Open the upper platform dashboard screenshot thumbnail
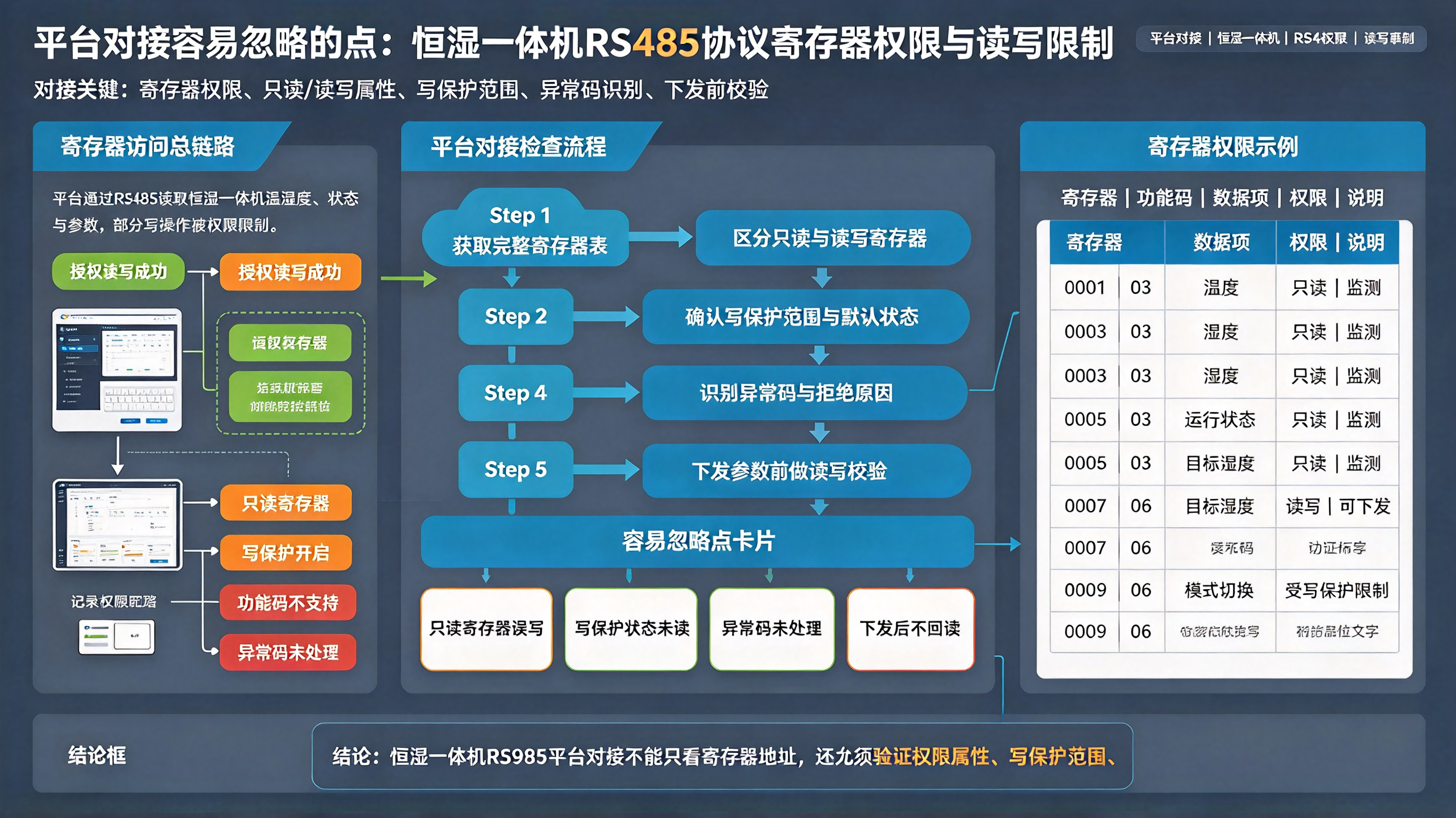Image resolution: width=1456 pixels, height=818 pixels. tap(118, 370)
